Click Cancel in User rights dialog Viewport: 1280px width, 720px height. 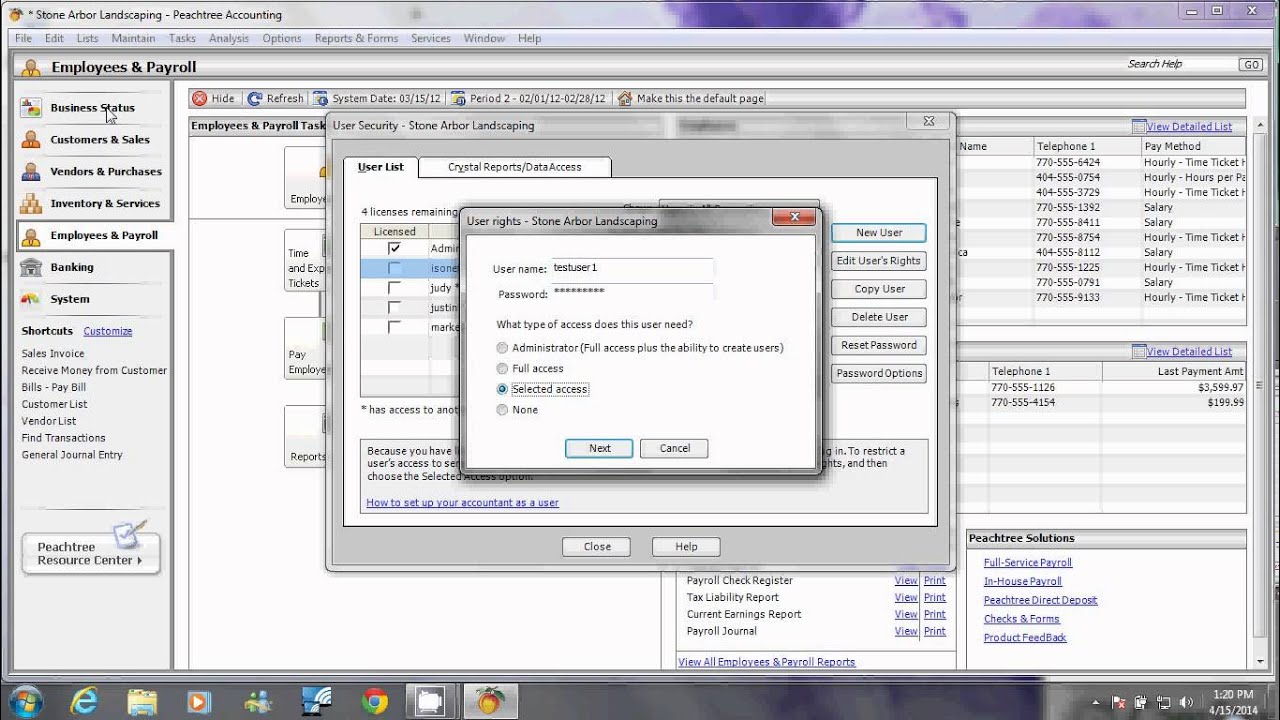tap(674, 448)
